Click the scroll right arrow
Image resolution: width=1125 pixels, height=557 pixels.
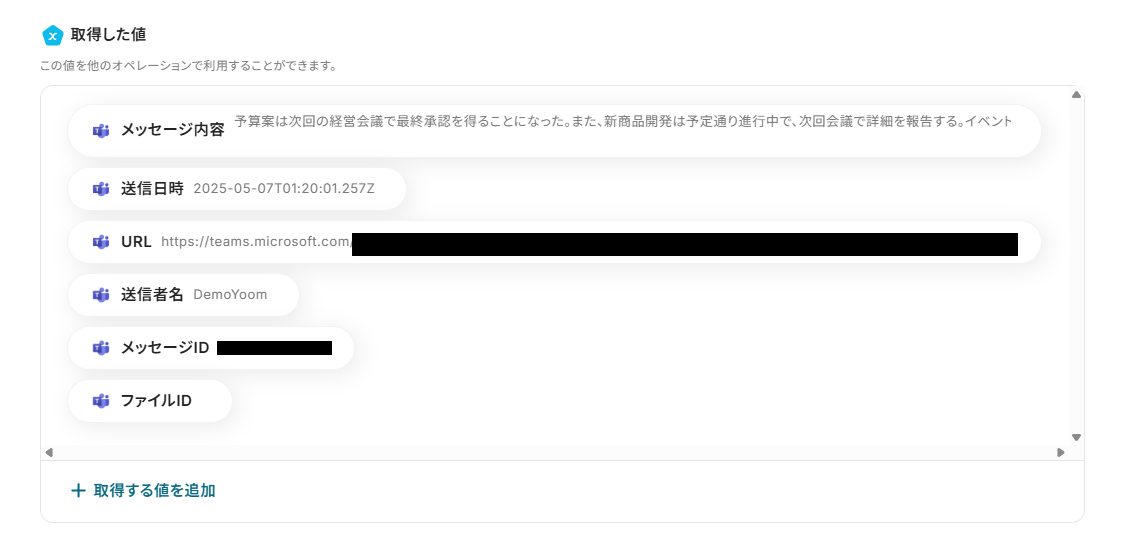tap(1060, 452)
